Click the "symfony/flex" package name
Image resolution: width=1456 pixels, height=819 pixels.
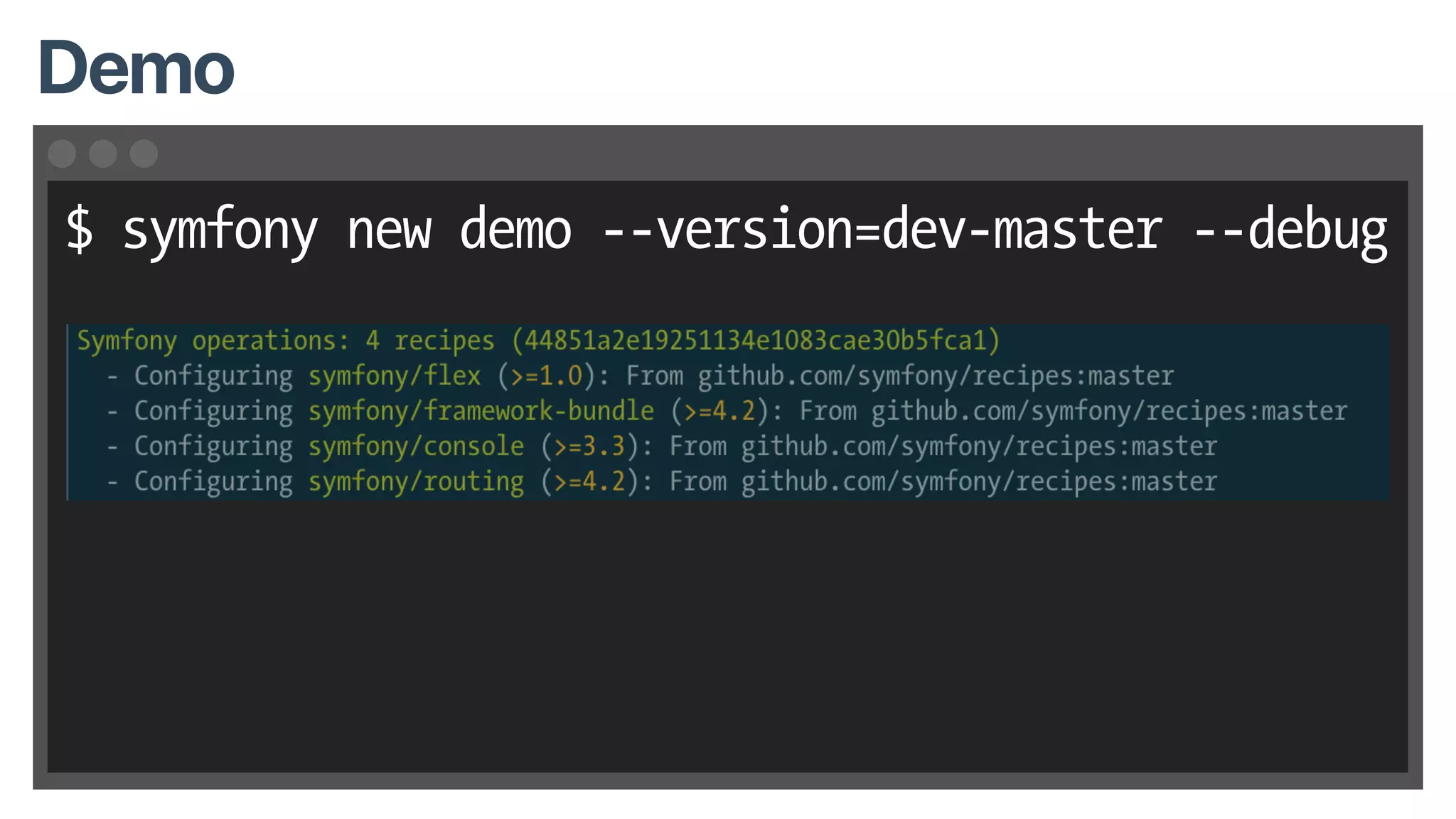pos(395,375)
